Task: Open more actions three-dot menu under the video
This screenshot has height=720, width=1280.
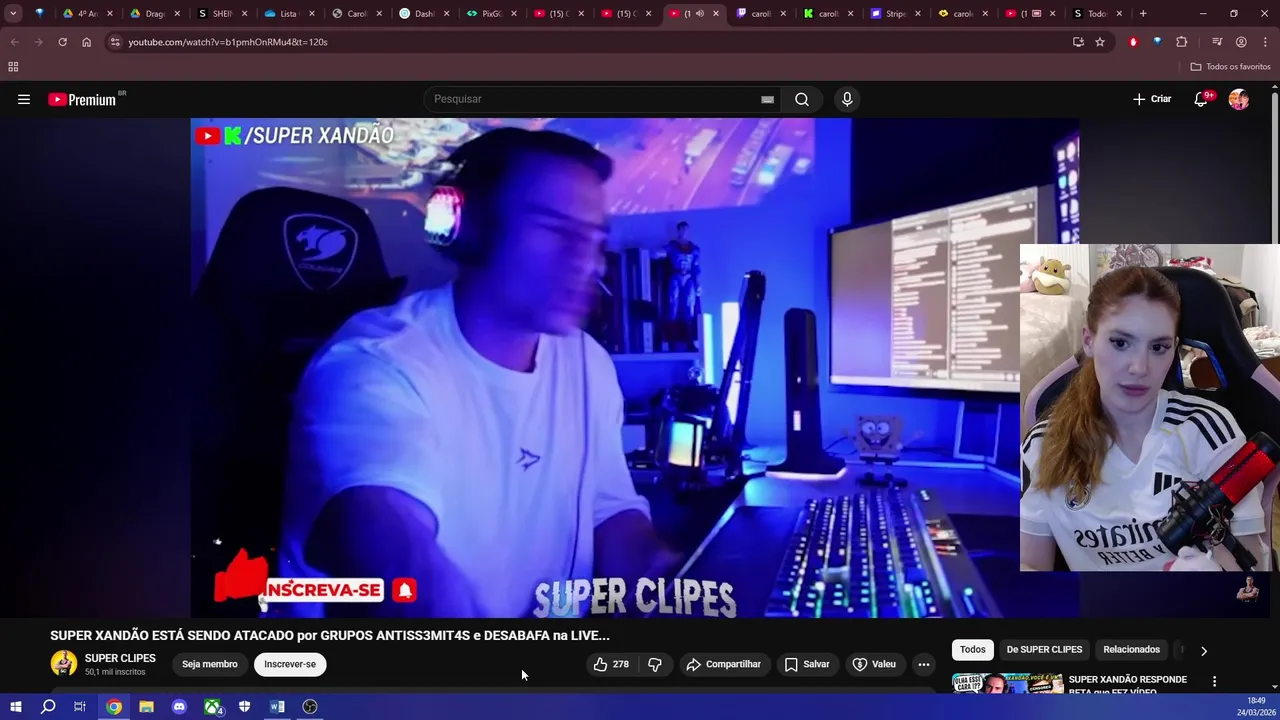Action: [924, 664]
